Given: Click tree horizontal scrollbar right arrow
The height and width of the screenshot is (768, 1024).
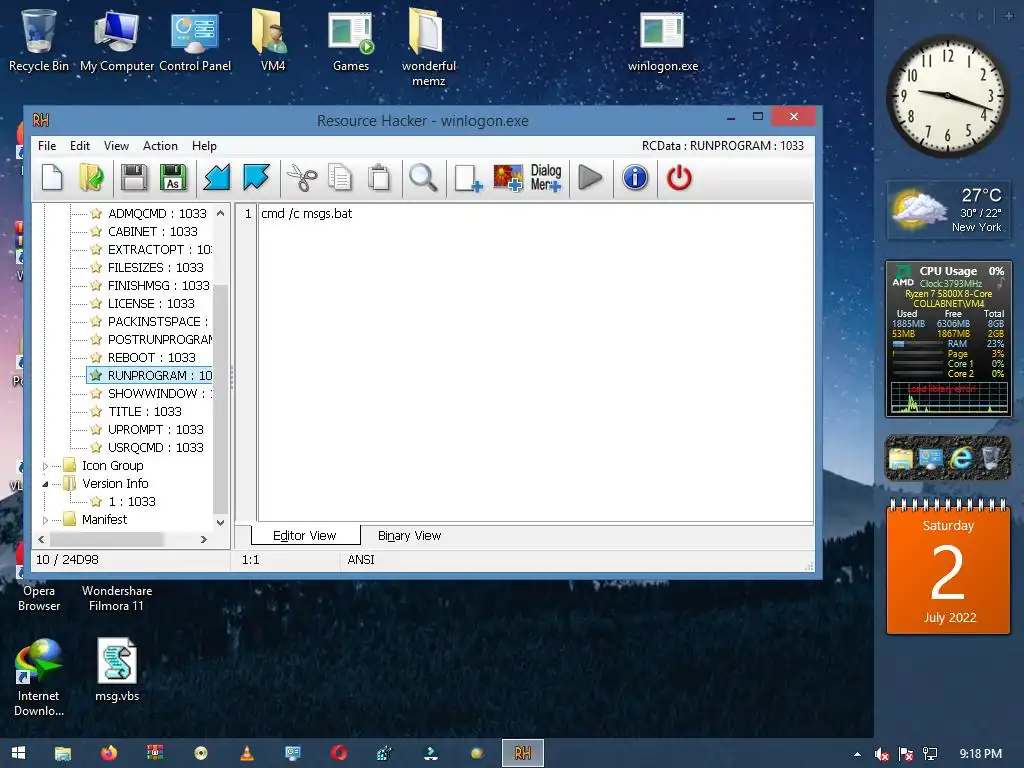Looking at the screenshot, I should [204, 539].
